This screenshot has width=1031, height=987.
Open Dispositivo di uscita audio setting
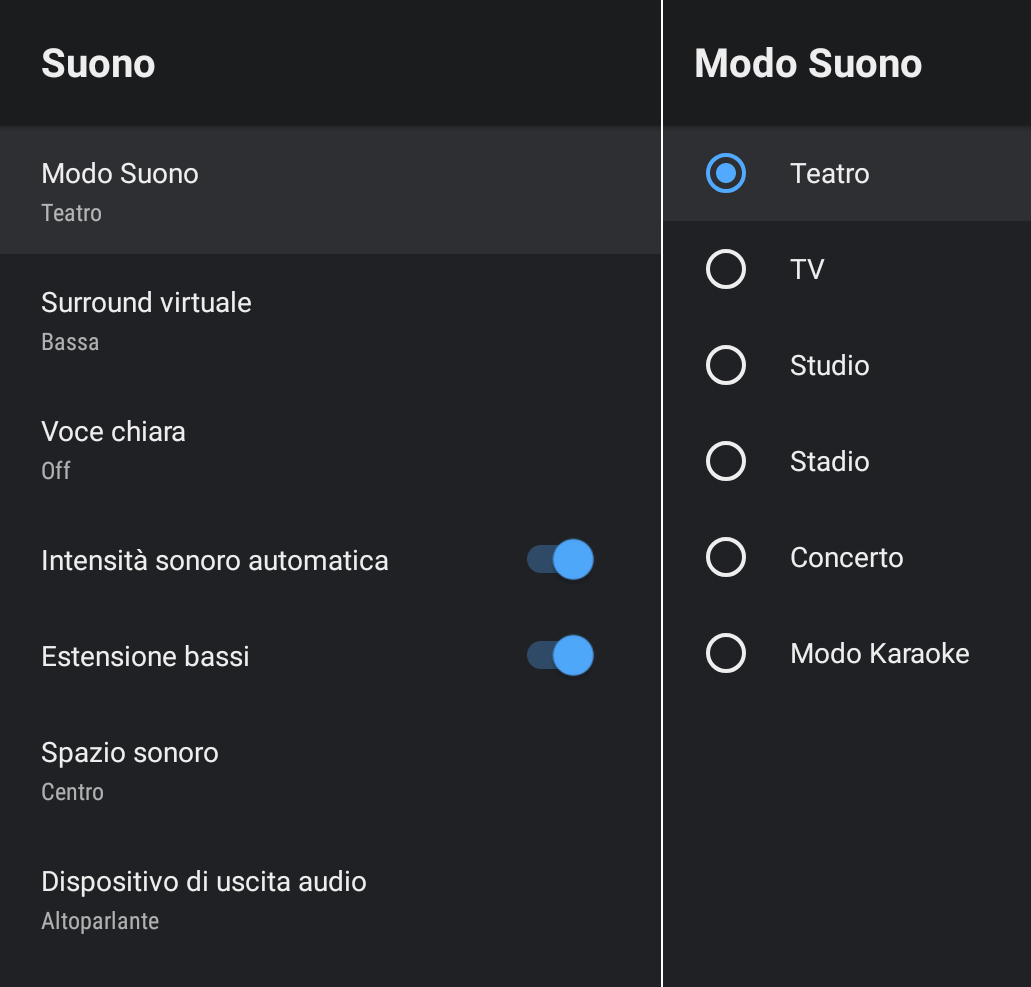204,898
